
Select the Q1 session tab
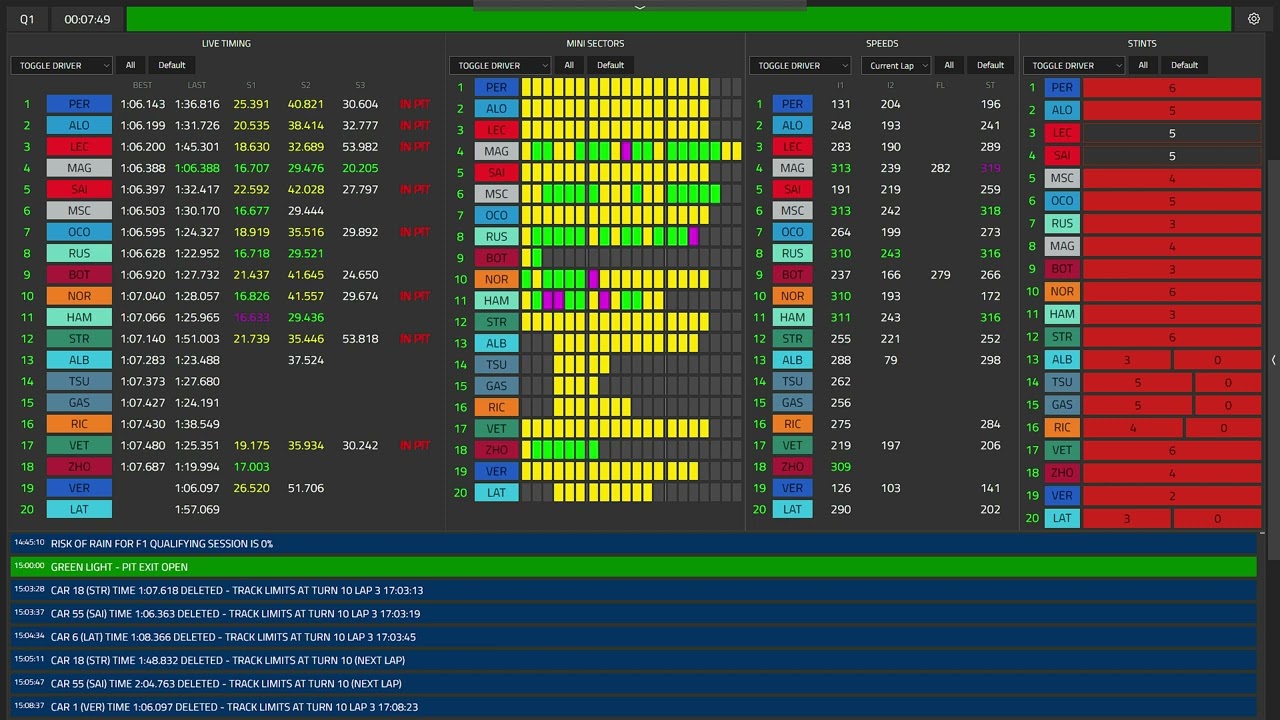(x=27, y=19)
